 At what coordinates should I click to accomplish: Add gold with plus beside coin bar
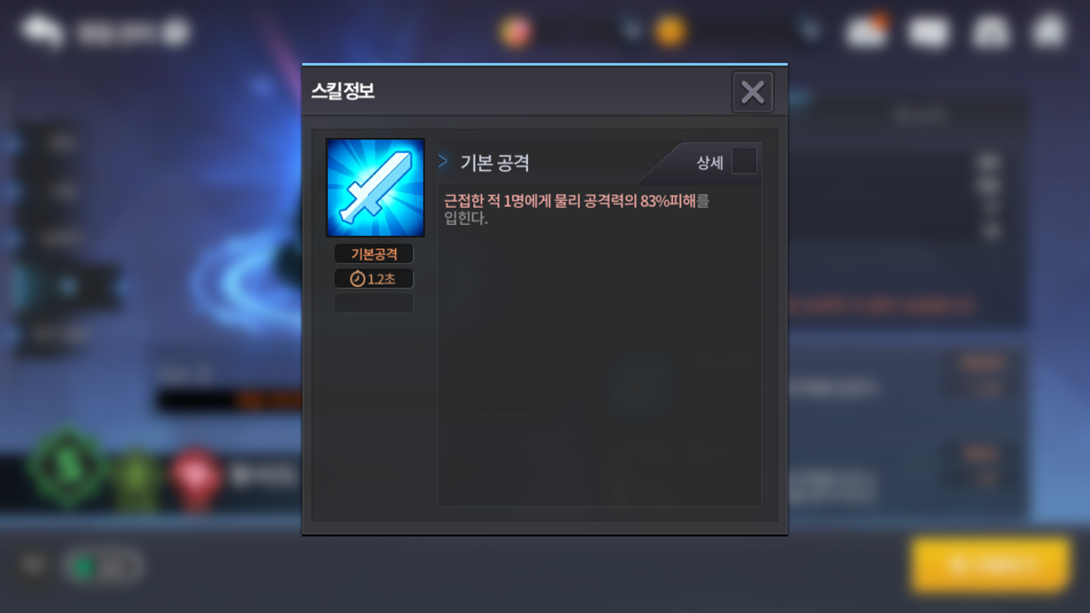coord(810,31)
